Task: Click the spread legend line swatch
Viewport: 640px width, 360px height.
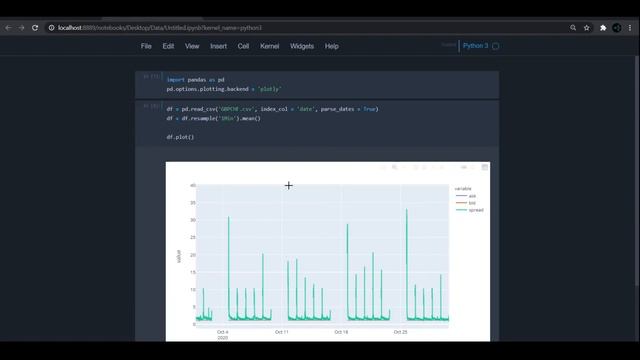Action: click(461, 210)
